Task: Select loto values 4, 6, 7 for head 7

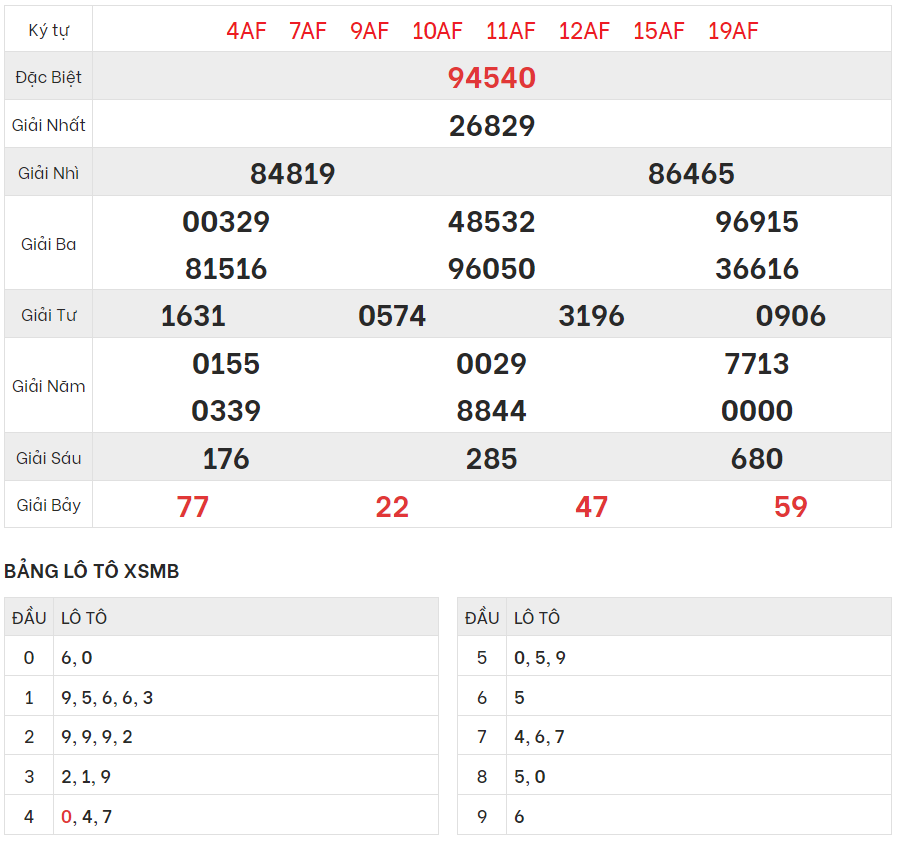Action: pyautogui.click(x=539, y=737)
